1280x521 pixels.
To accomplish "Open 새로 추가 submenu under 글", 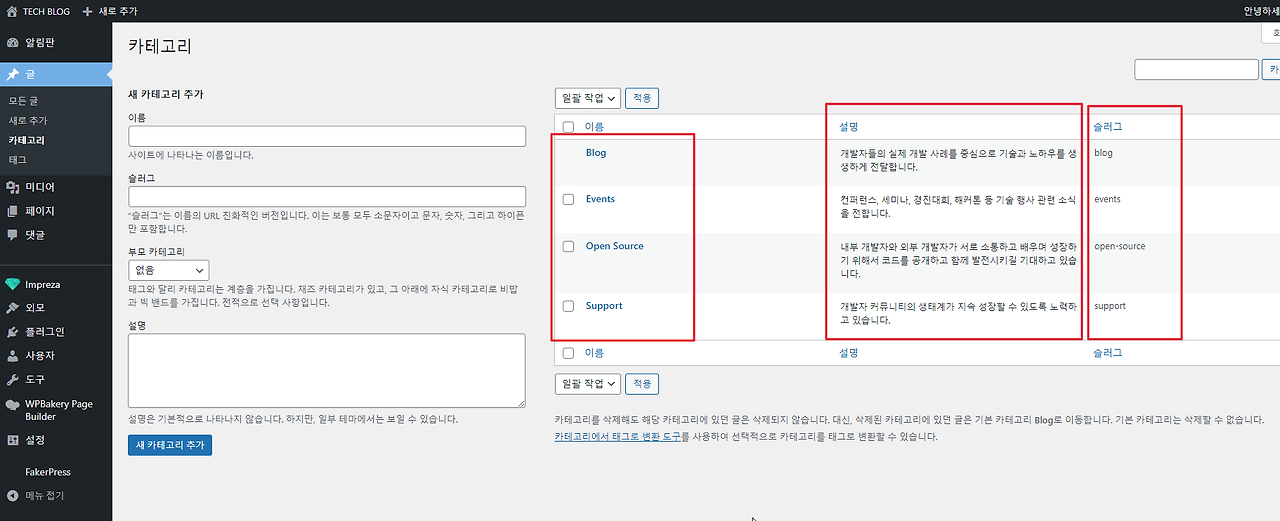I will tap(28, 121).
